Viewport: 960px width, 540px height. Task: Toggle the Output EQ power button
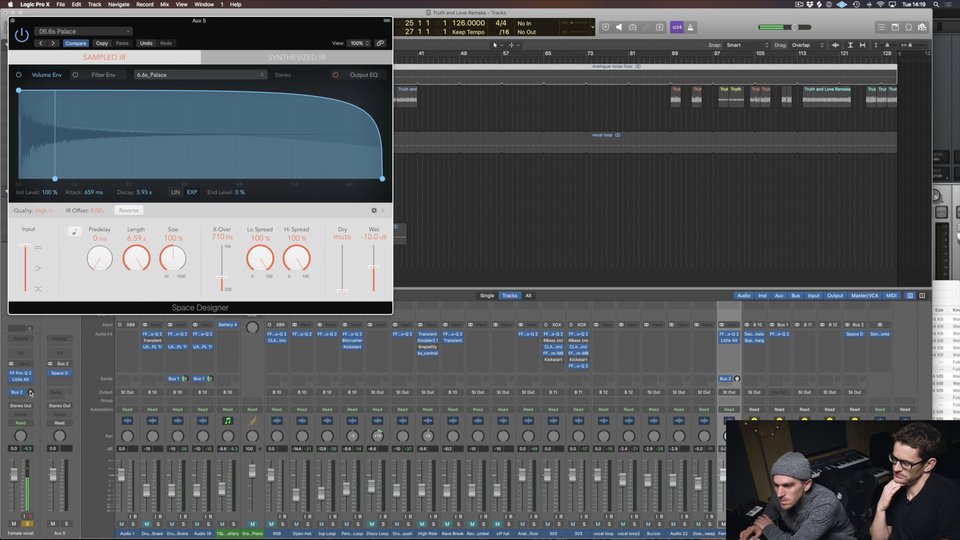(x=335, y=75)
